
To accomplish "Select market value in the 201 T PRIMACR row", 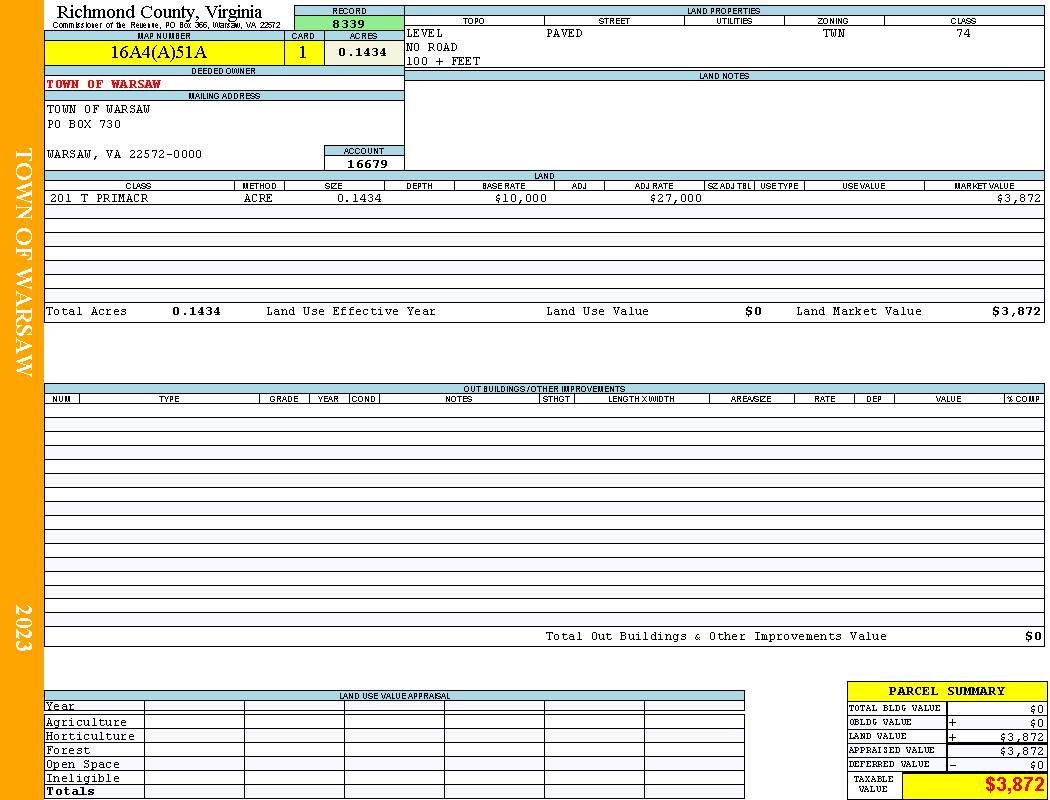I will click(x=1019, y=198).
